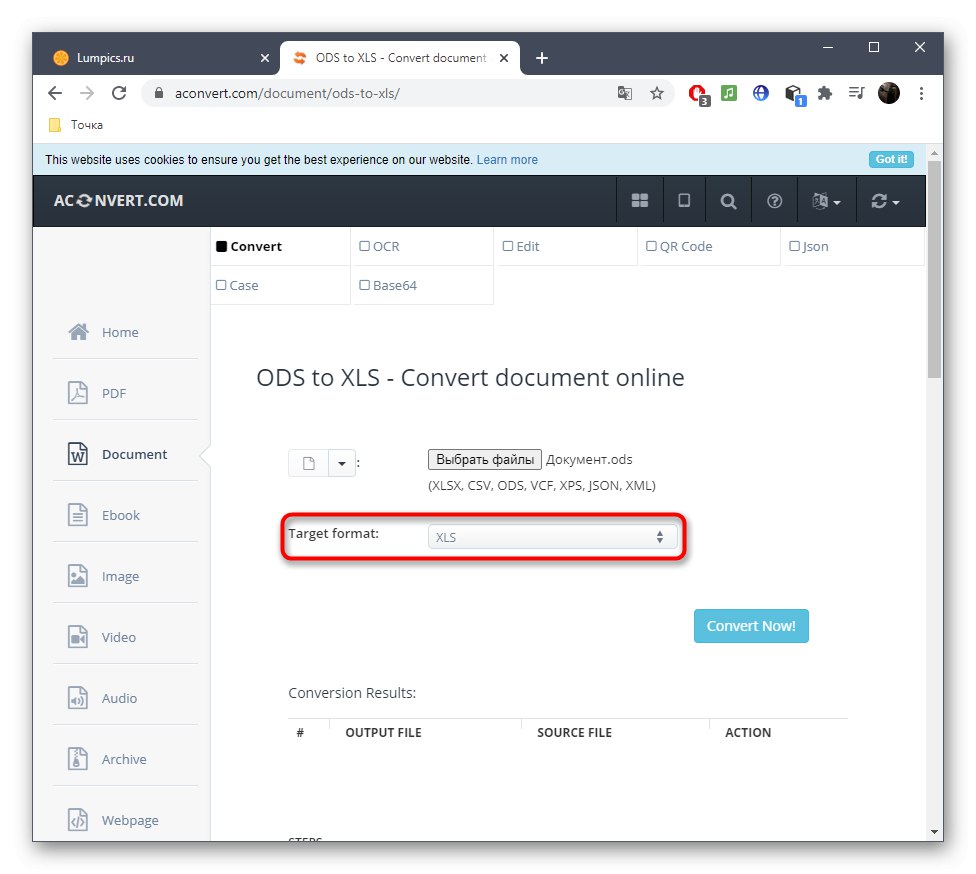Click the Выбрать файлы file picker

point(484,459)
